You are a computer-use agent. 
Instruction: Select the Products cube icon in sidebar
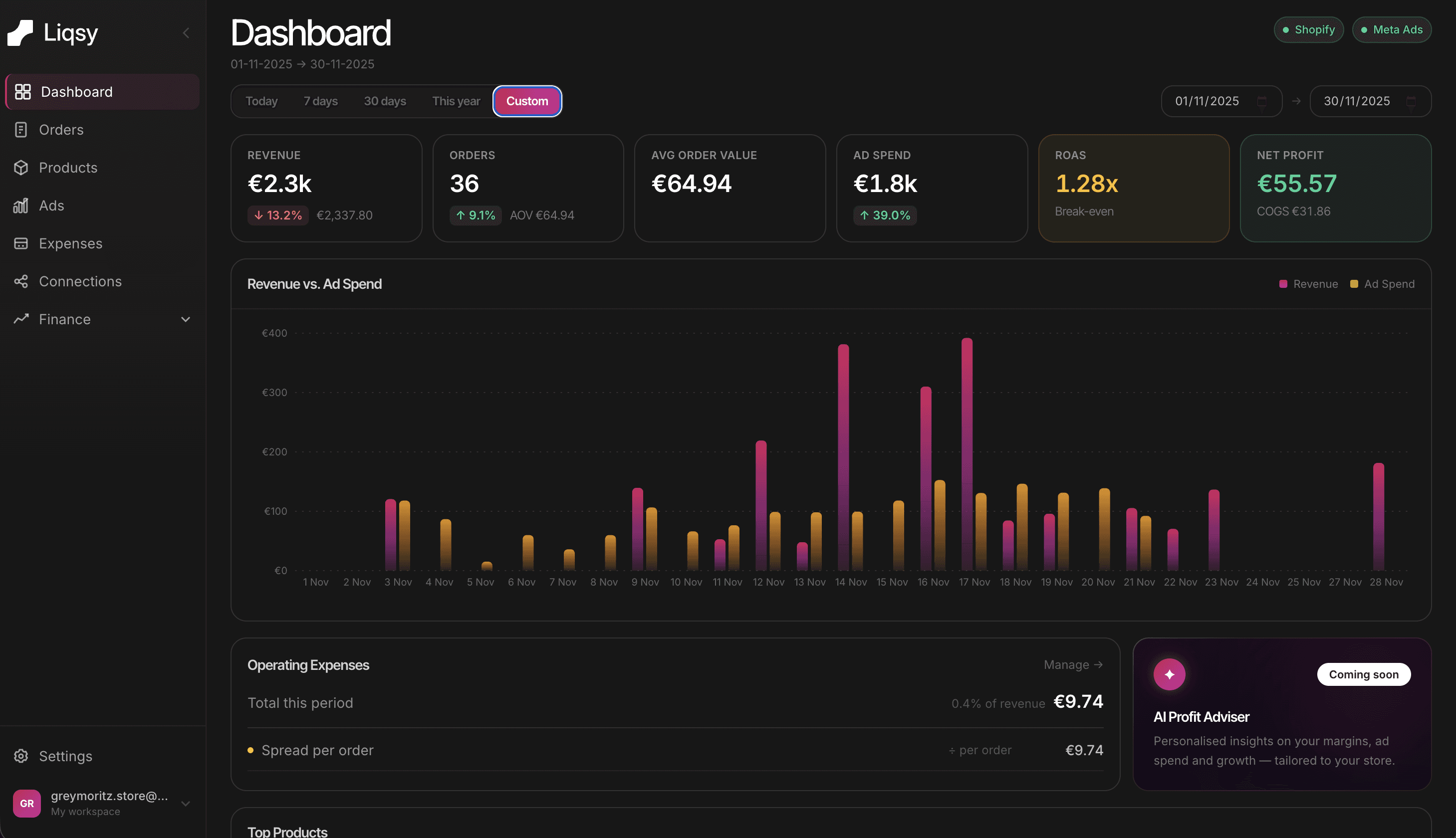click(x=21, y=168)
